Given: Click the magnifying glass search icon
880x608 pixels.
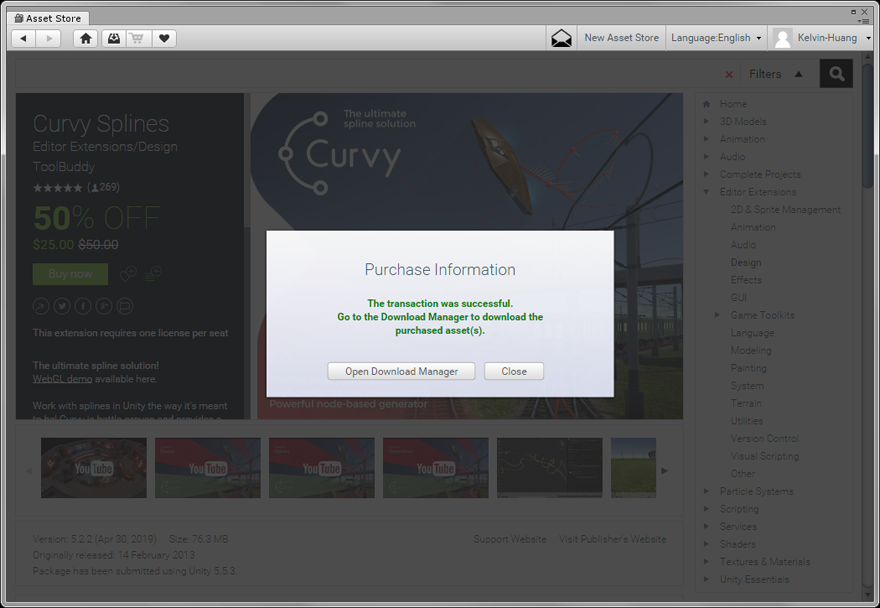Looking at the screenshot, I should point(836,74).
